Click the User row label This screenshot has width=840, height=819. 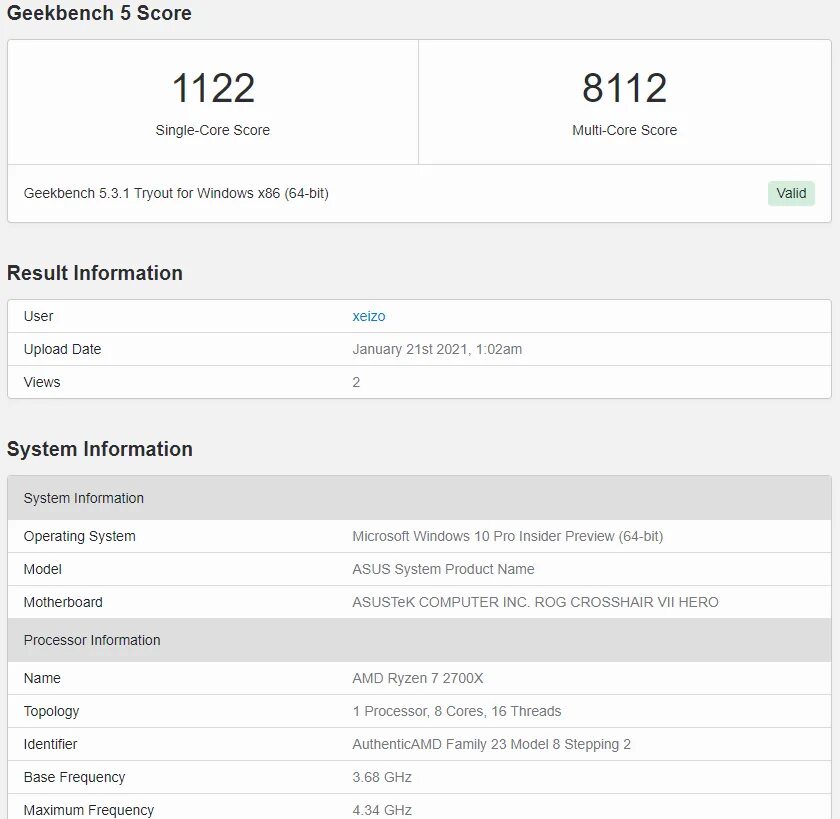39,316
